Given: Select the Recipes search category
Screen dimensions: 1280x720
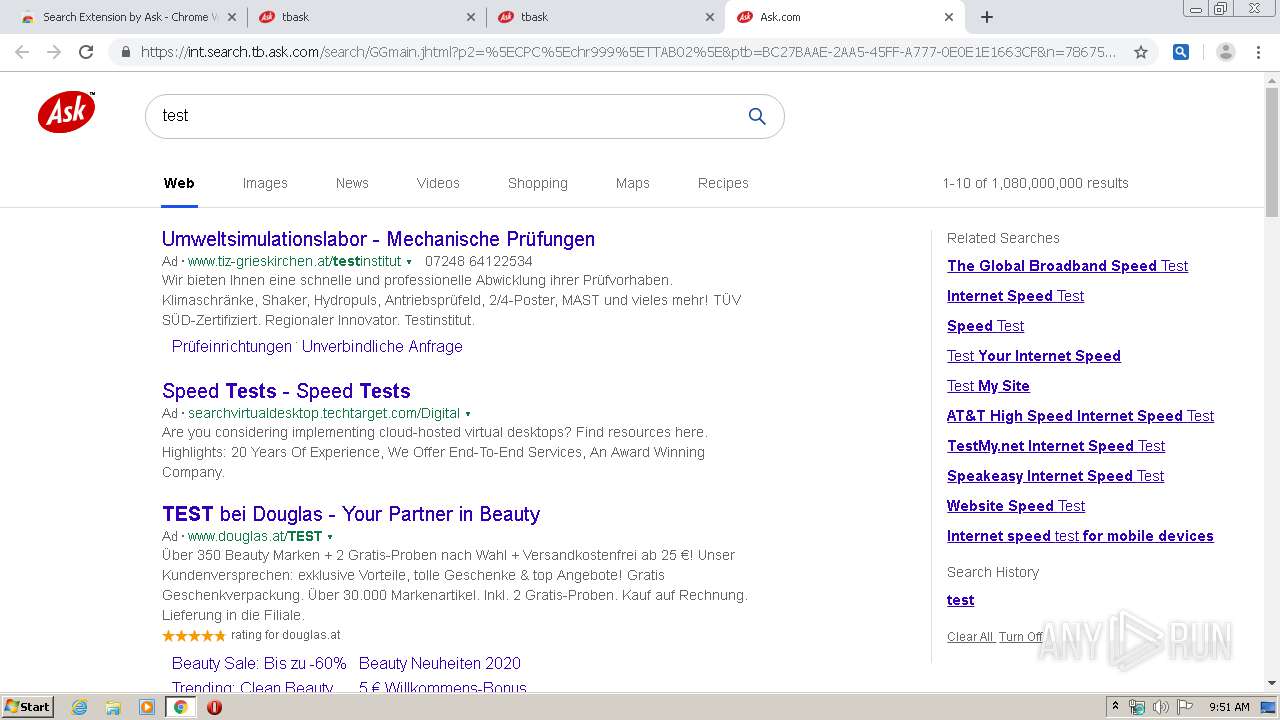Looking at the screenshot, I should click(723, 183).
